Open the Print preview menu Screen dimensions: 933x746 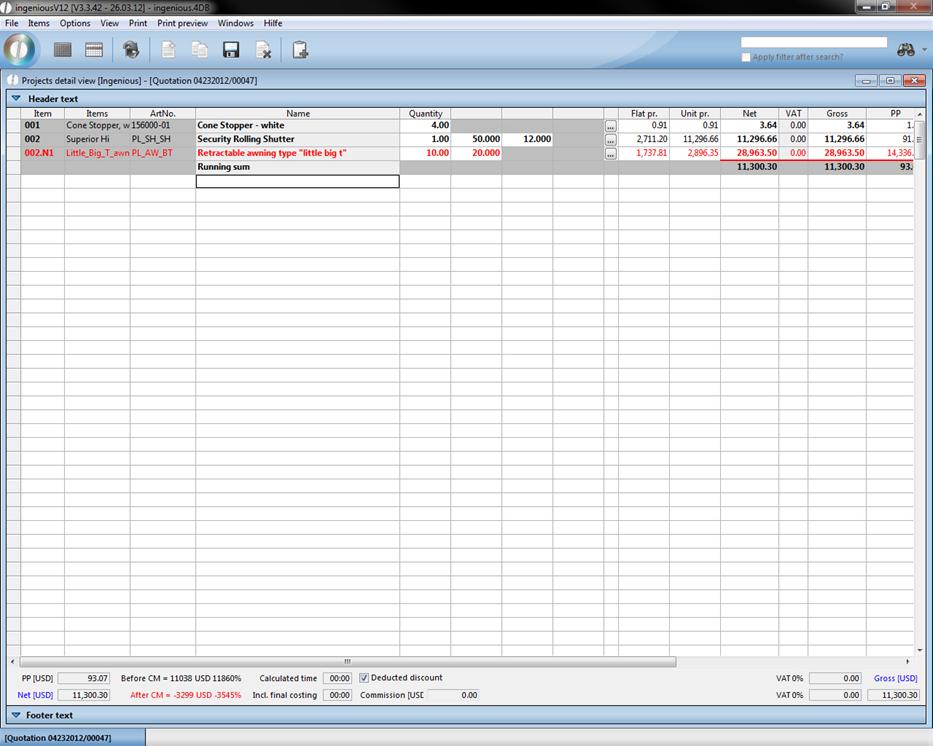(182, 23)
